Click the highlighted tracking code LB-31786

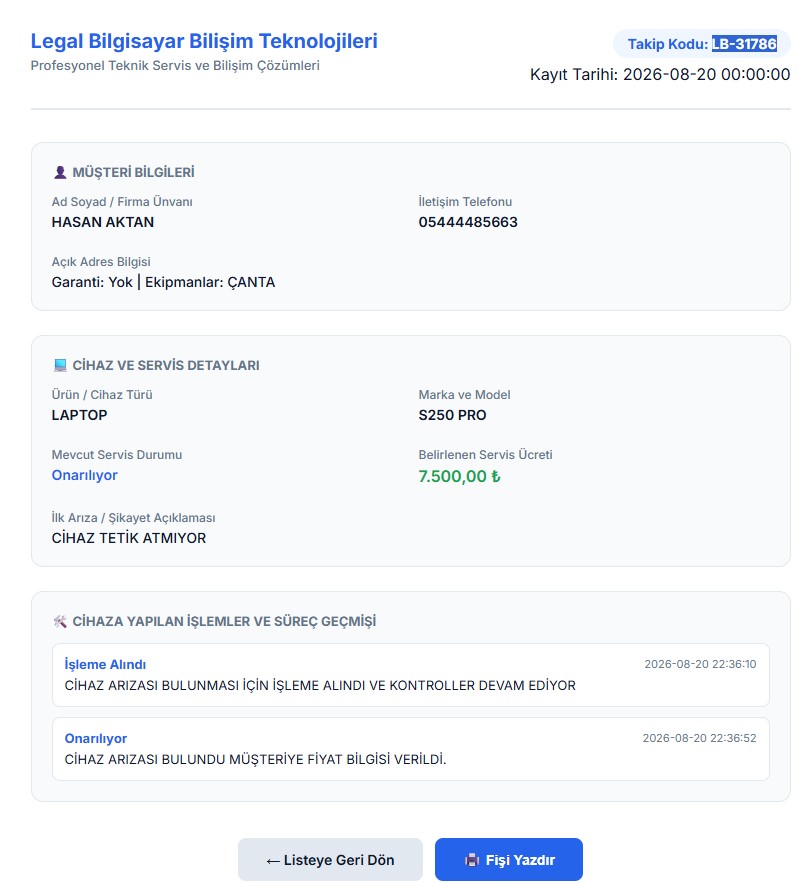(x=744, y=44)
